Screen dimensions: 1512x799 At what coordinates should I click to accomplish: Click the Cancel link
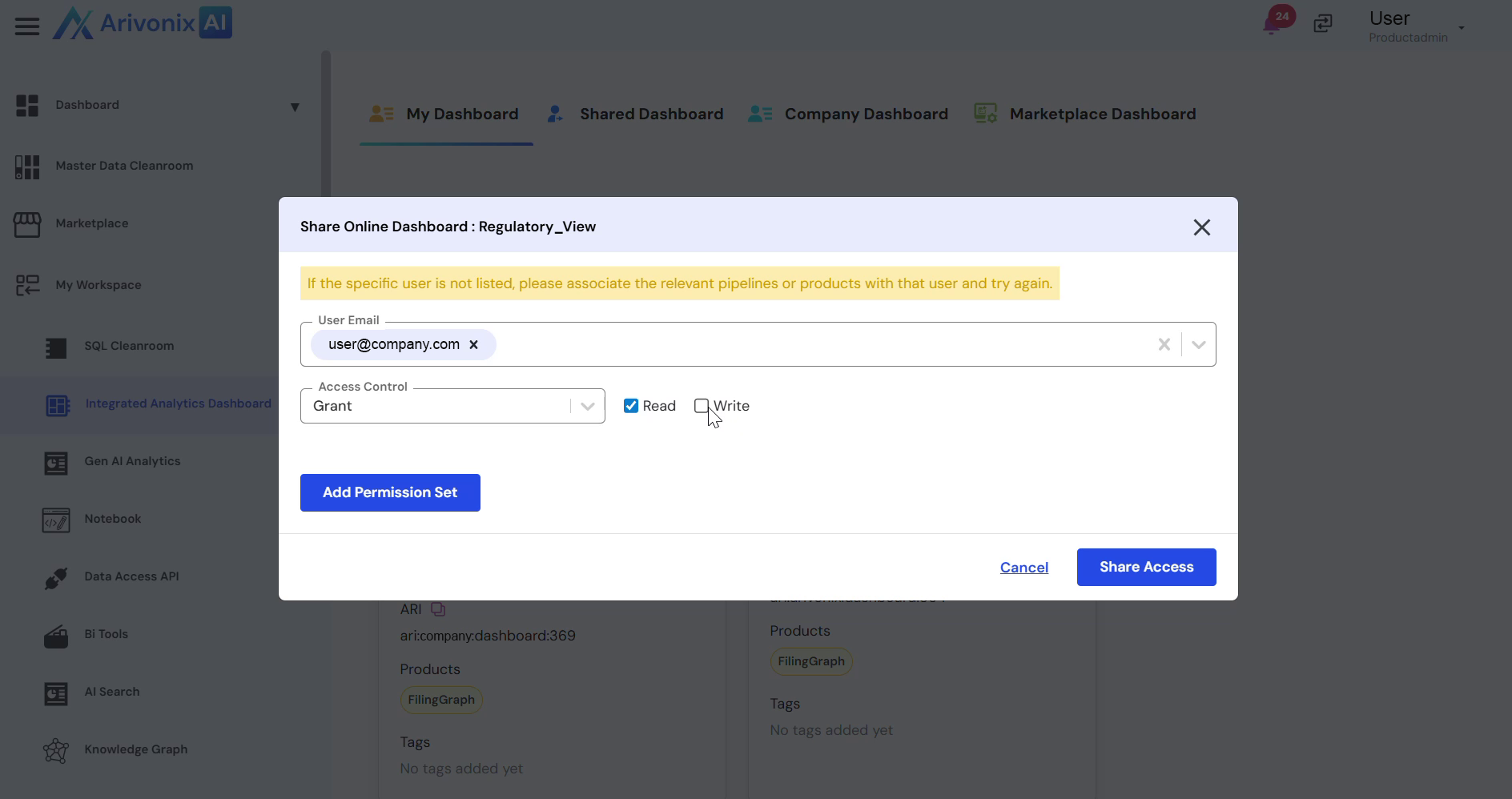[1023, 568]
